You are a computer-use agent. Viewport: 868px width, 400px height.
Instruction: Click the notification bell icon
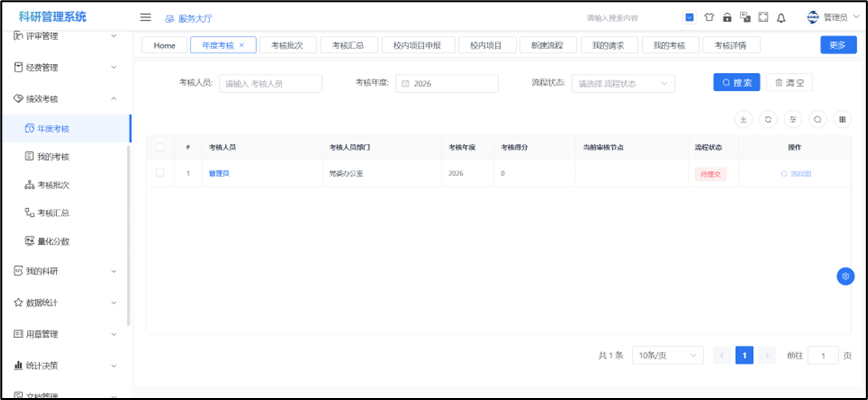pyautogui.click(x=781, y=17)
